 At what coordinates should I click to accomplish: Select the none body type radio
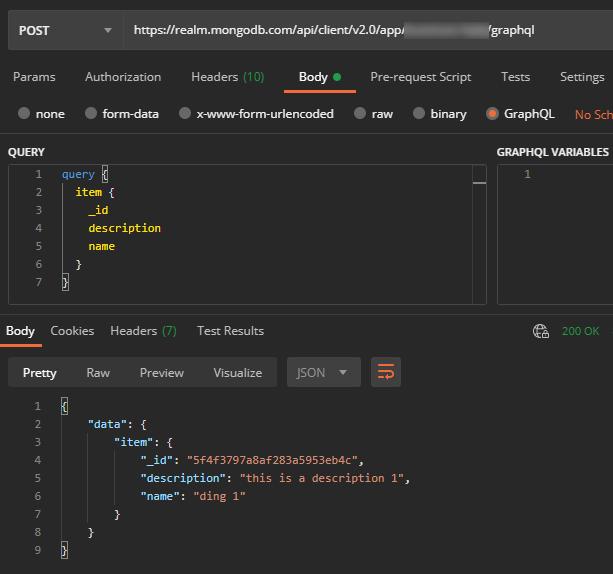click(24, 114)
